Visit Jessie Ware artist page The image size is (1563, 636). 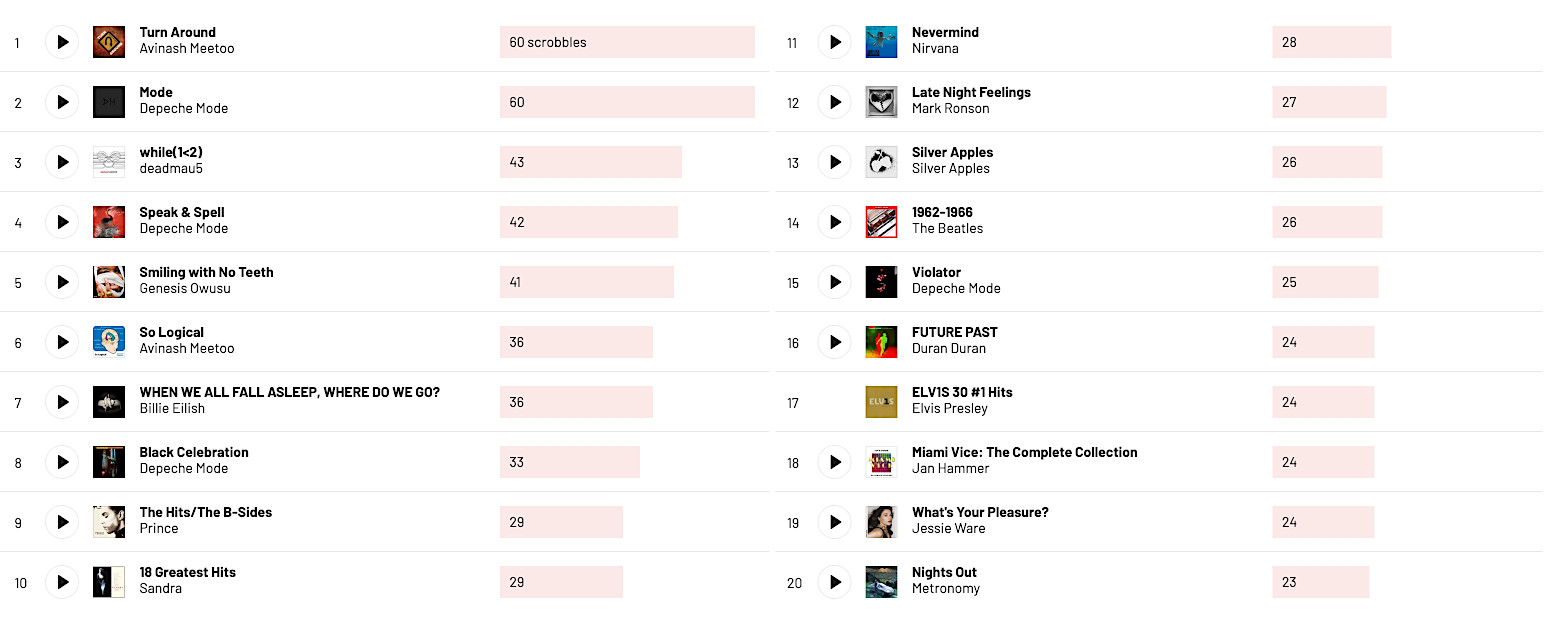(x=948, y=529)
